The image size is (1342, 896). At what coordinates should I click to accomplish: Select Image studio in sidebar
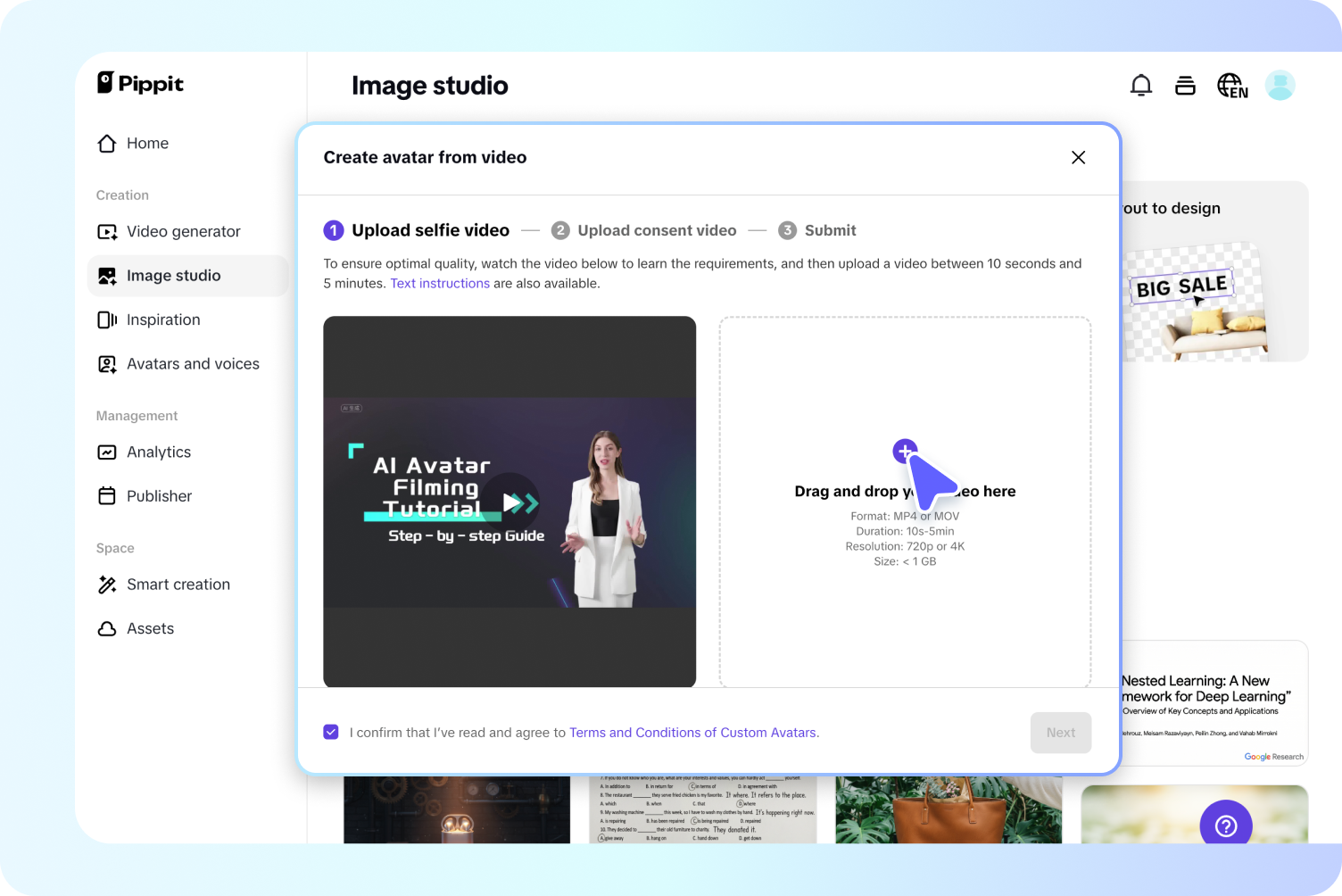pos(188,276)
